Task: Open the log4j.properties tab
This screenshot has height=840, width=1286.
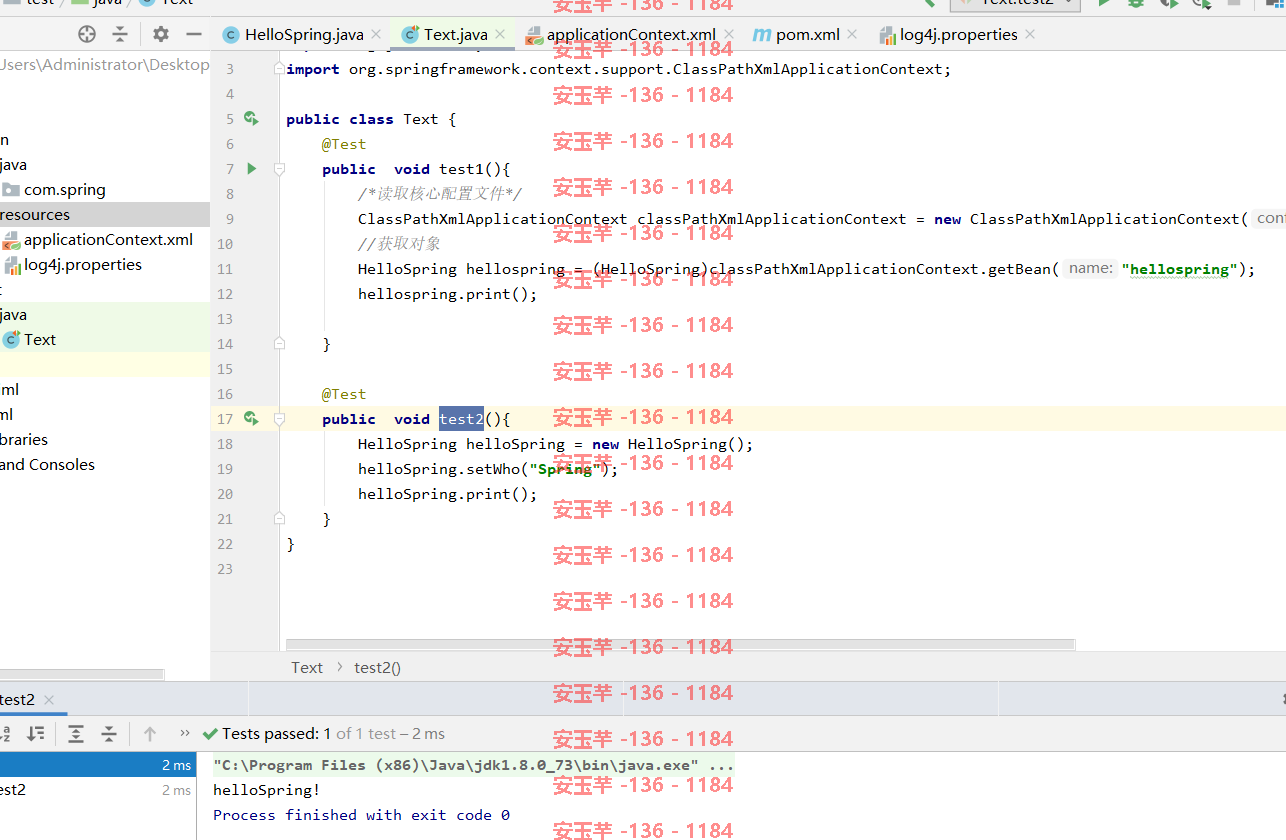Action: point(958,35)
